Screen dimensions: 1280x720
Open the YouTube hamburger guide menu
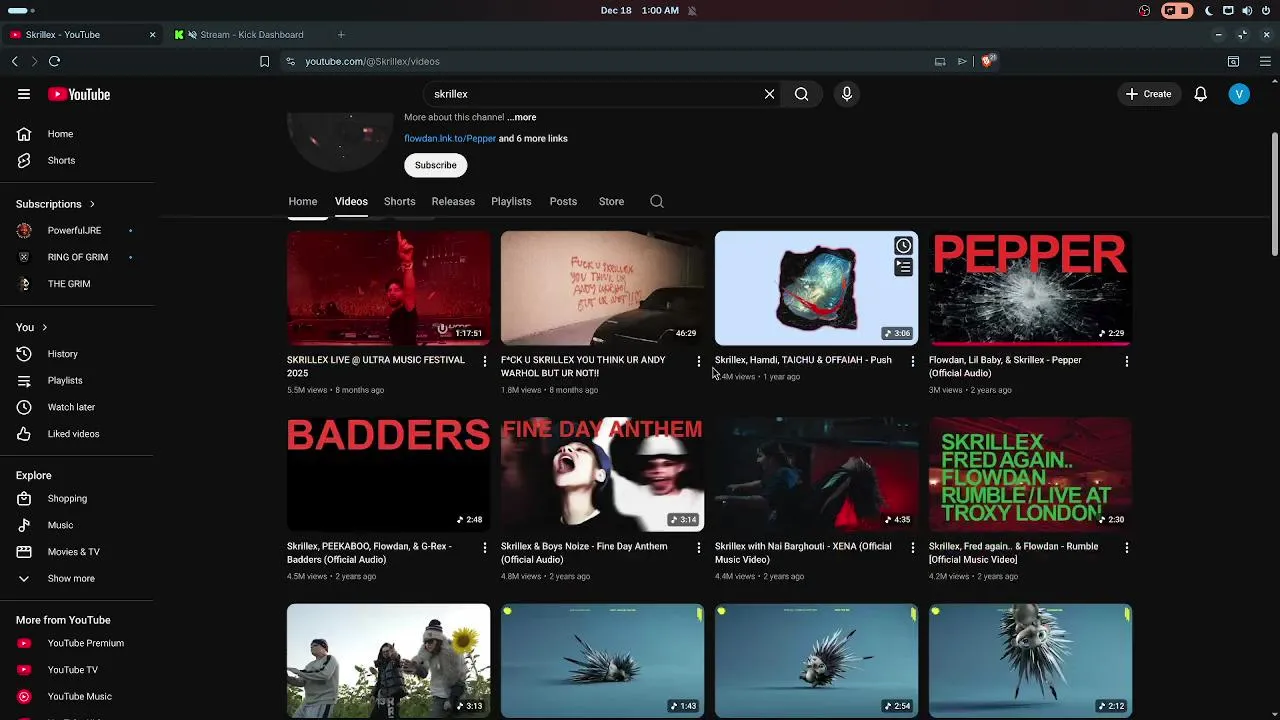[x=24, y=94]
